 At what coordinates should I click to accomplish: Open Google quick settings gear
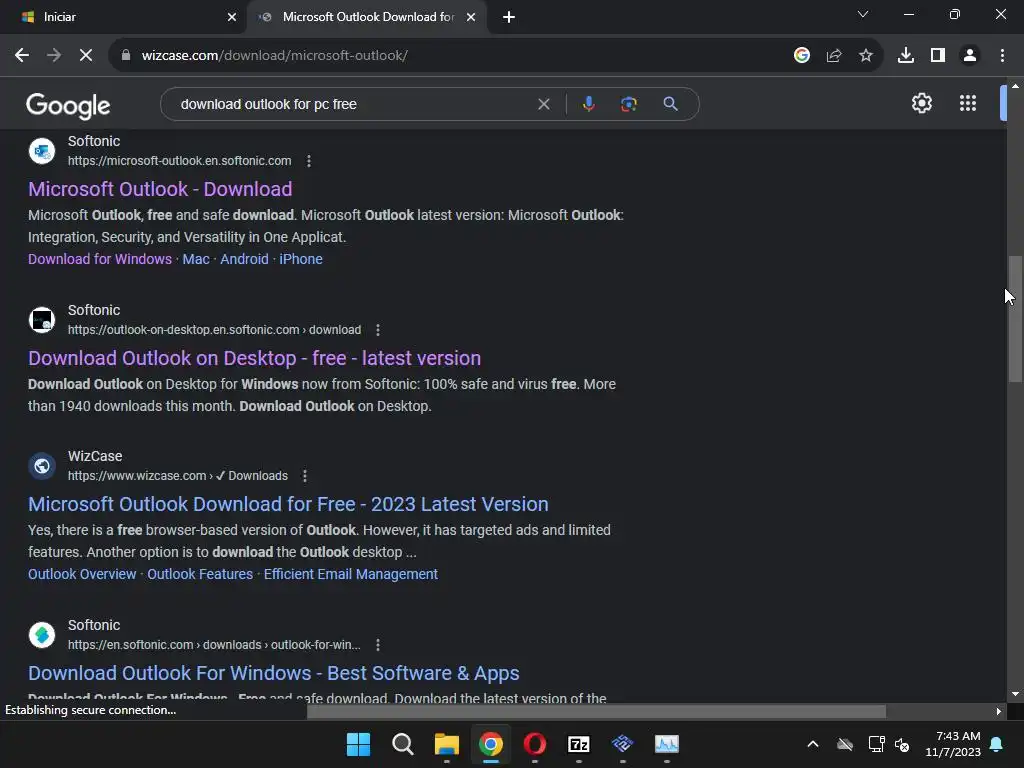921,103
